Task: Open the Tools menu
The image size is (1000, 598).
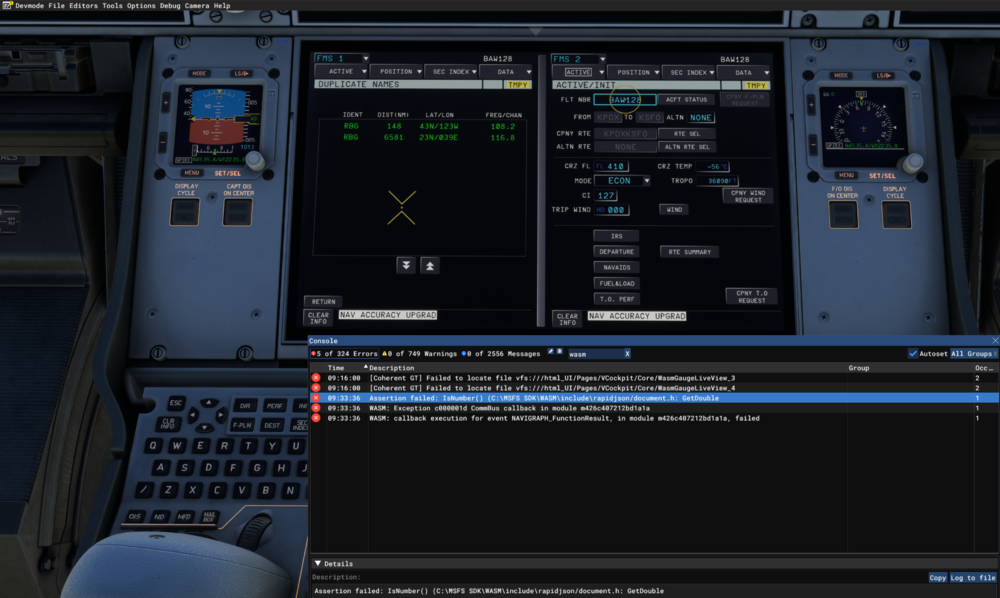Action: (x=111, y=6)
